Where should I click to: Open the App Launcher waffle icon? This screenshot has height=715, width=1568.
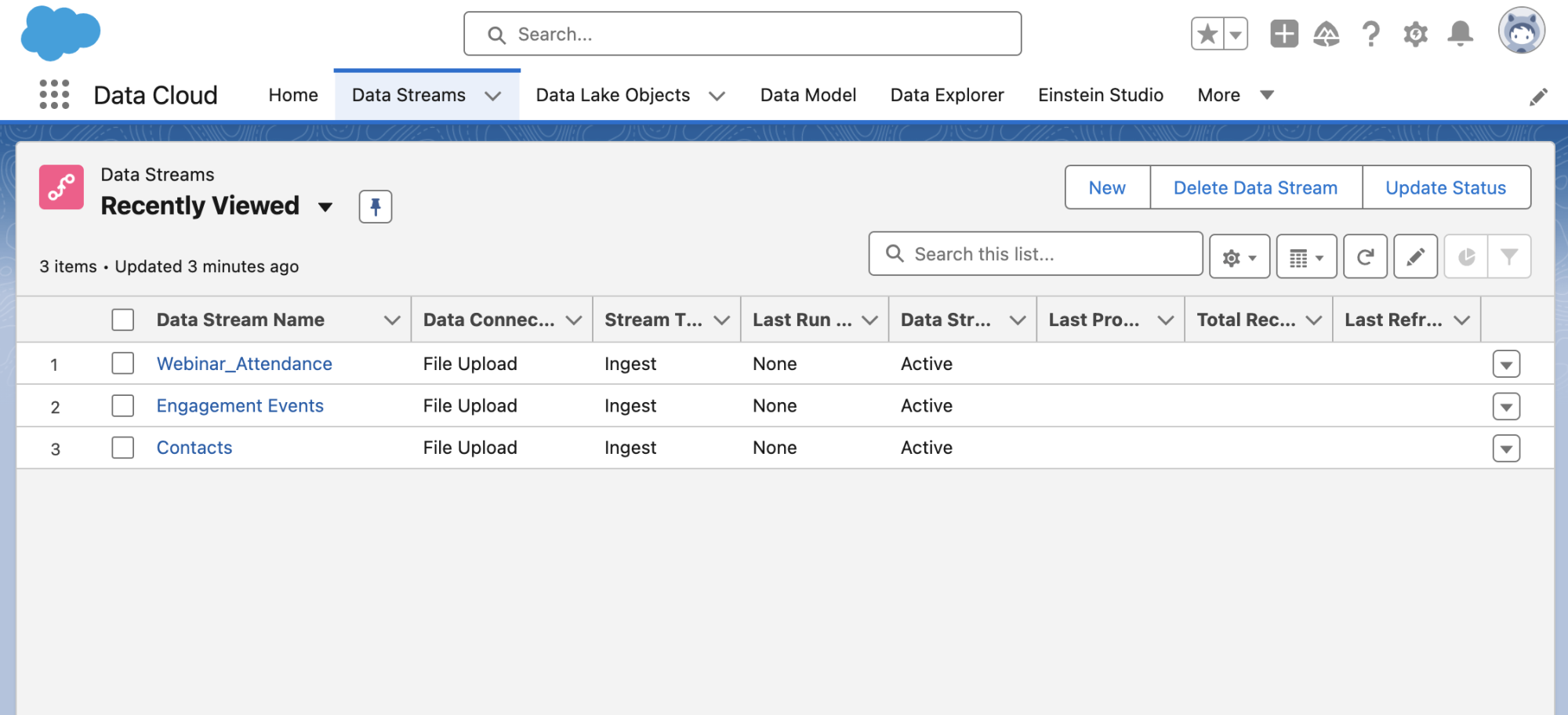53,94
